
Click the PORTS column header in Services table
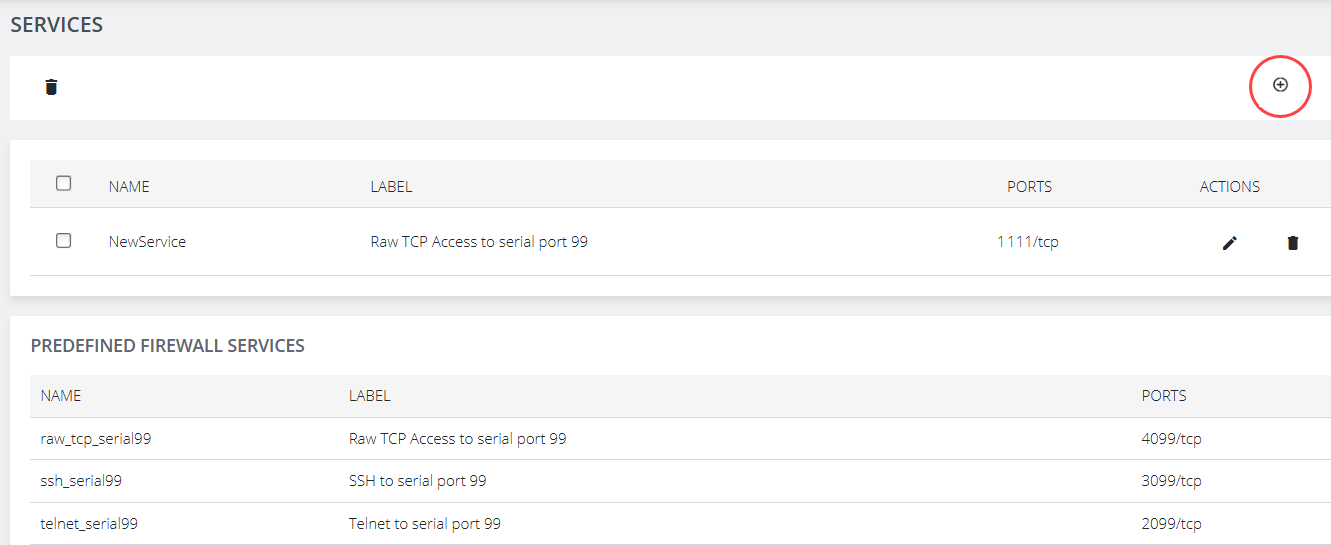1029,187
